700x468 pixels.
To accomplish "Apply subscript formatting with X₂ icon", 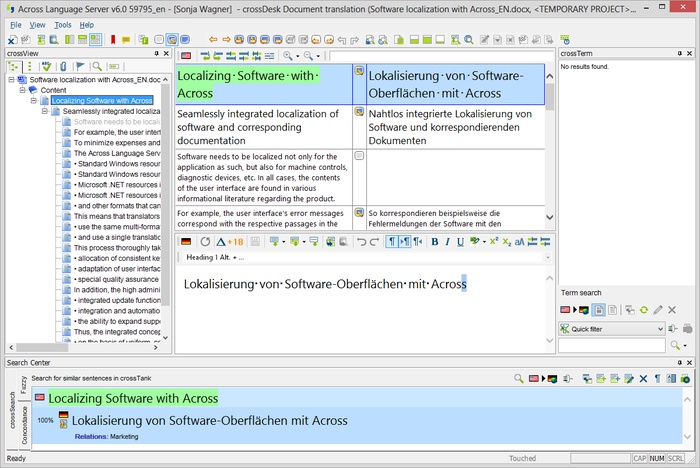I will point(506,242).
